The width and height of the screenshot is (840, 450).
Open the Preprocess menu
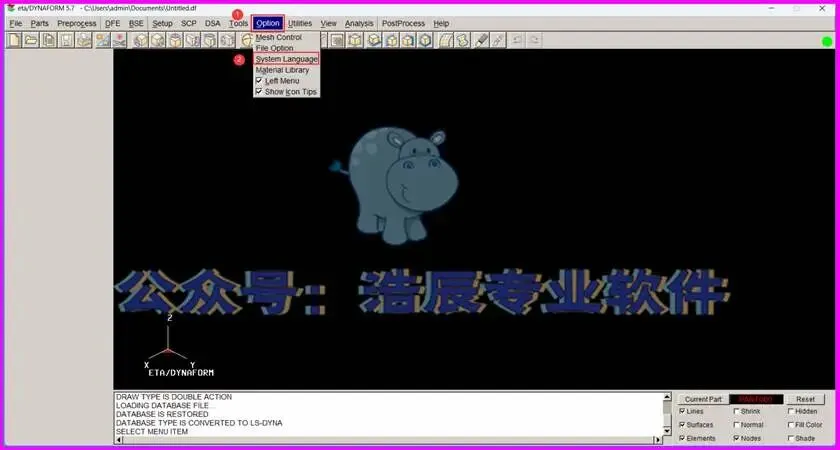coord(77,24)
